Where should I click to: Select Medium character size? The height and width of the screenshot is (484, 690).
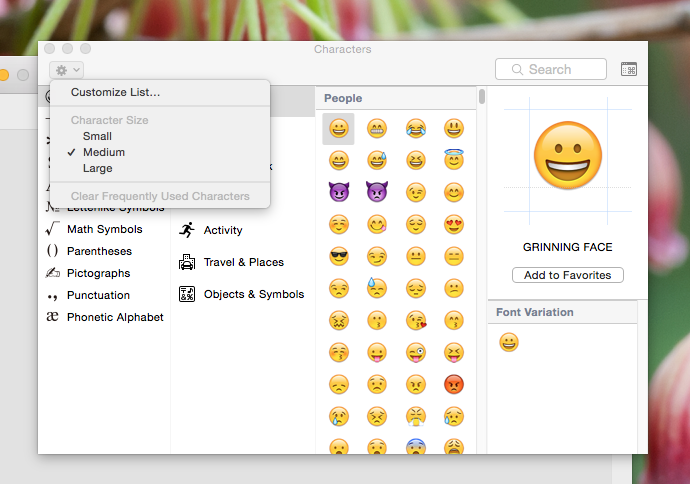point(160,152)
